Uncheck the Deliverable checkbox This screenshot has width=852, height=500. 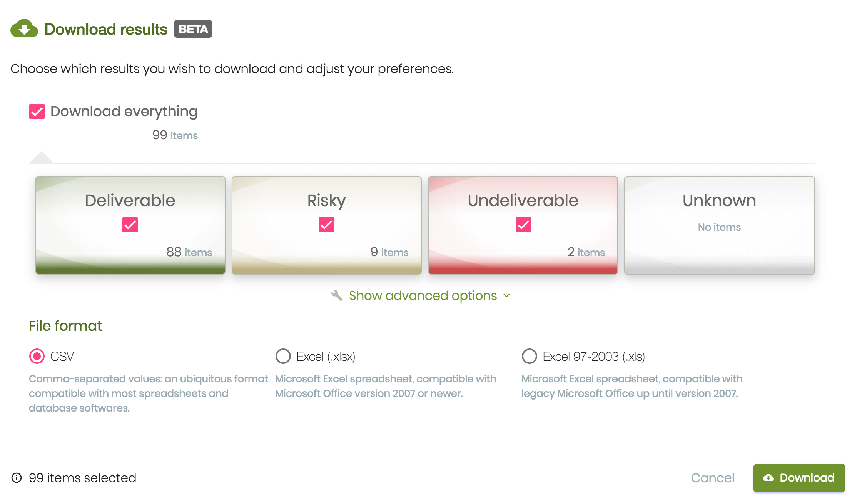pos(130,224)
